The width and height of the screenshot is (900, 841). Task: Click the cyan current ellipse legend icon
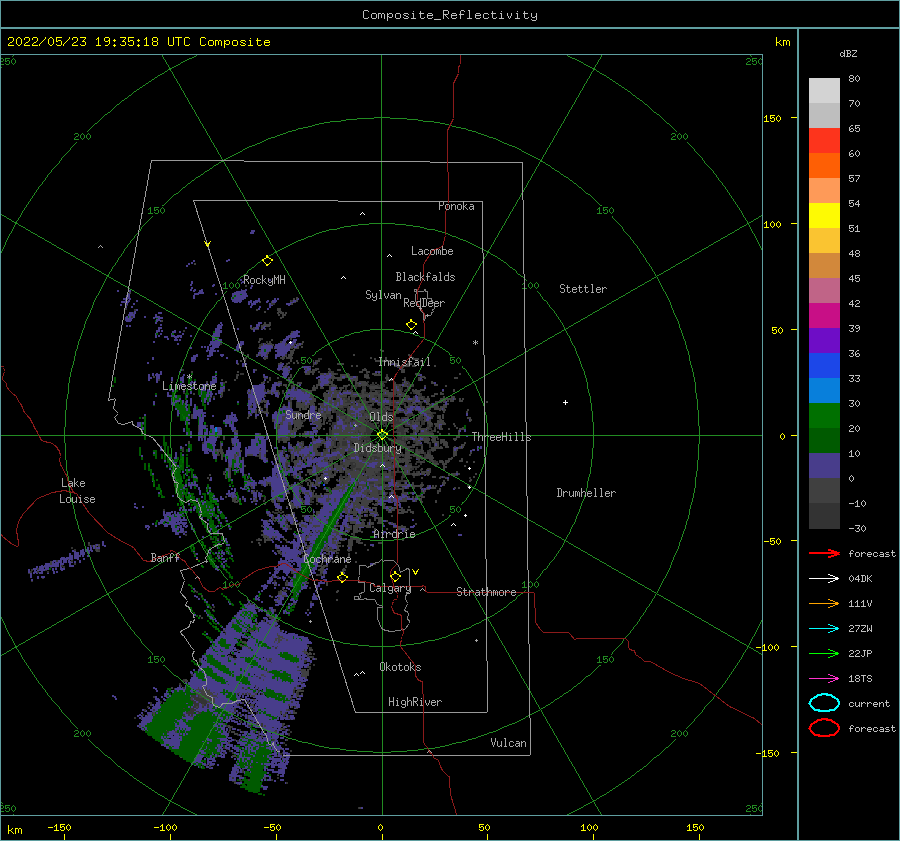[824, 703]
